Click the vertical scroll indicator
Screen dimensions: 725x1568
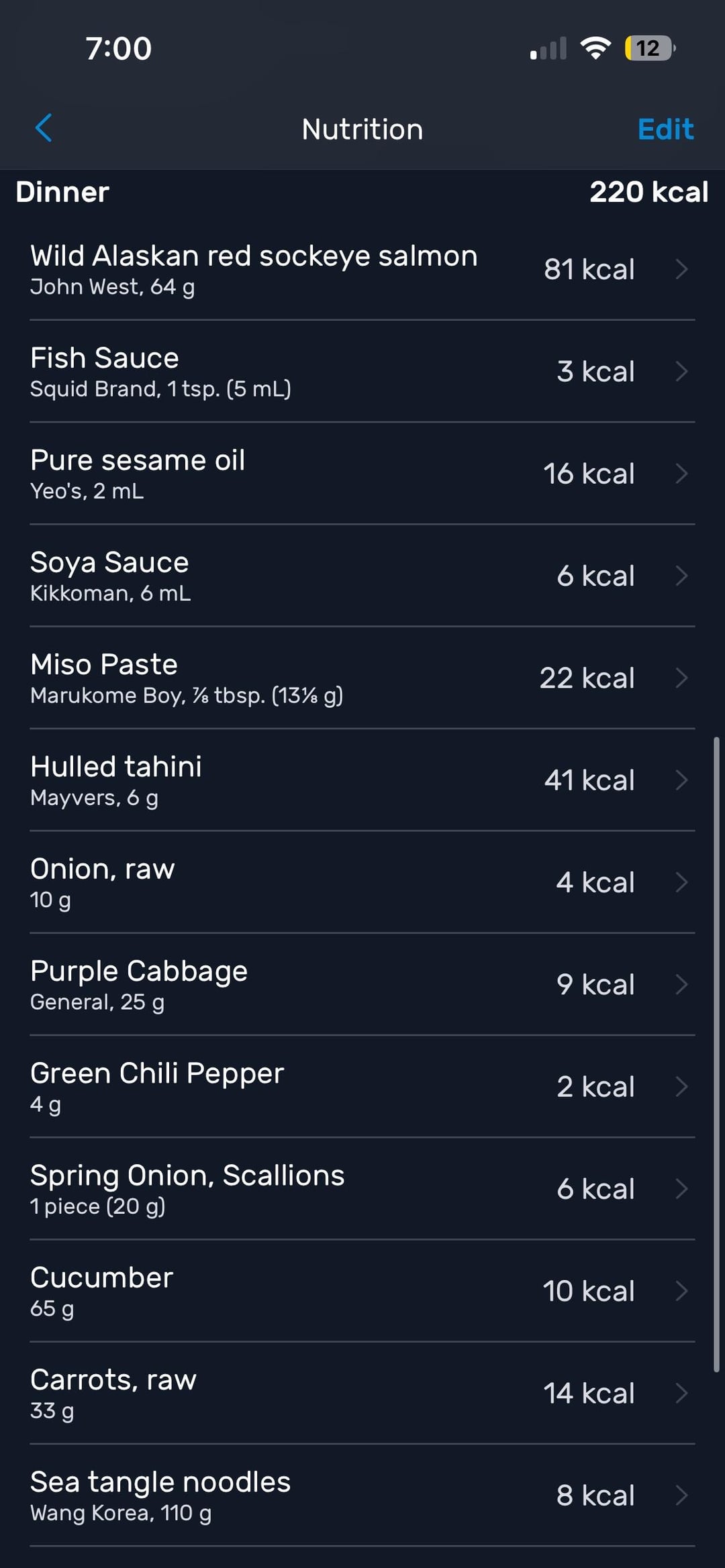pyautogui.click(x=716, y=1053)
